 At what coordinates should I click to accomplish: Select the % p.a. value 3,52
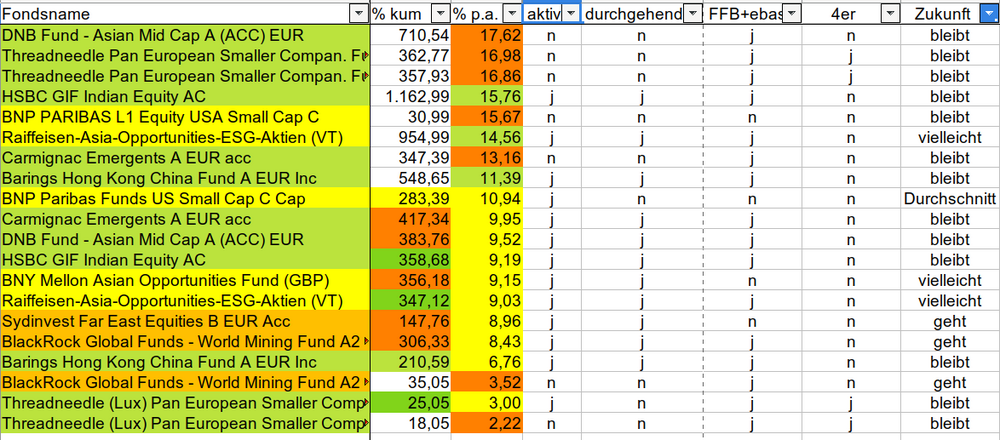pos(487,383)
